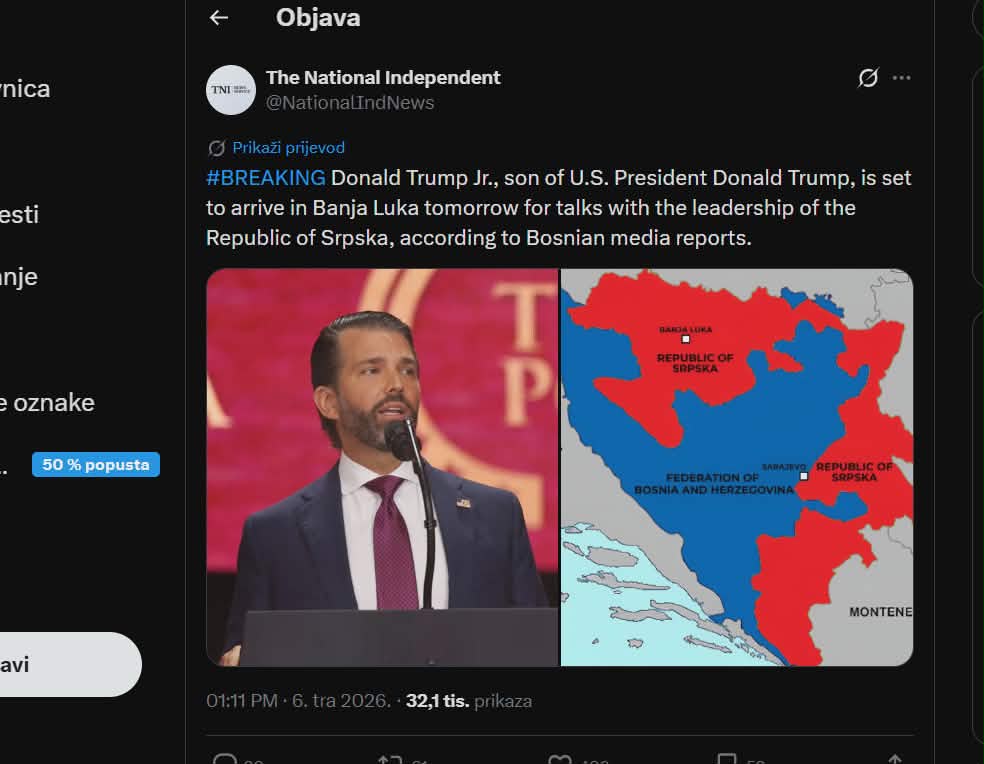The height and width of the screenshot is (764, 984).
Task: Open the three-dot more options menu
Action: (x=902, y=78)
